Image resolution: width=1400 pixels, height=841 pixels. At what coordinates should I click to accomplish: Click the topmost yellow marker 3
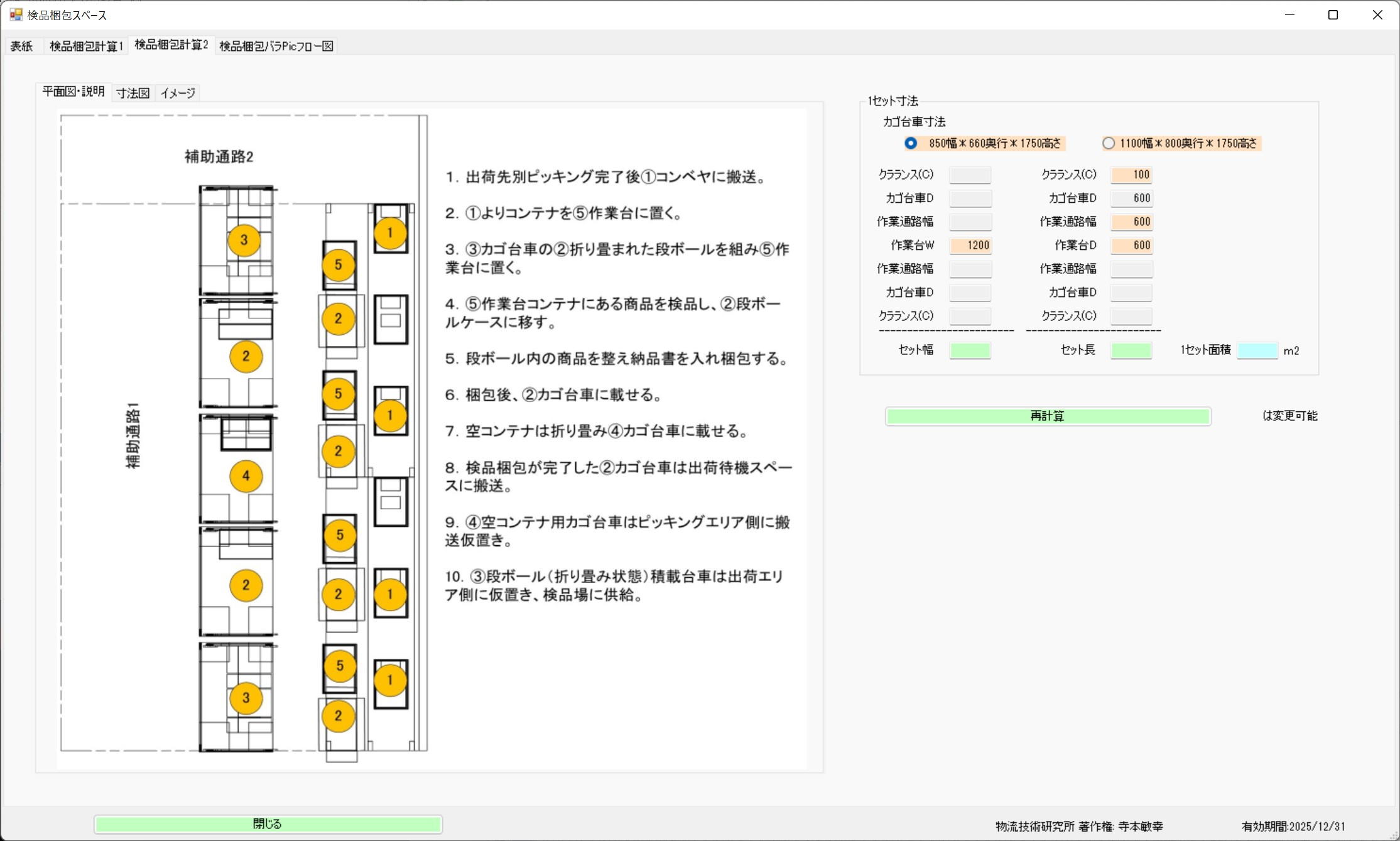(x=244, y=240)
